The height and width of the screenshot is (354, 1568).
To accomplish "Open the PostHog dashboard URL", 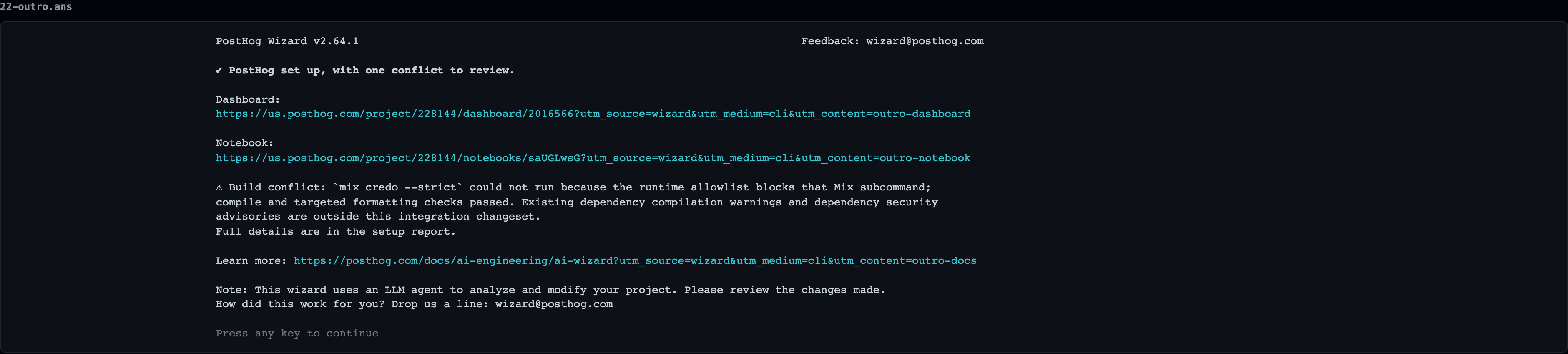I will click(x=593, y=114).
